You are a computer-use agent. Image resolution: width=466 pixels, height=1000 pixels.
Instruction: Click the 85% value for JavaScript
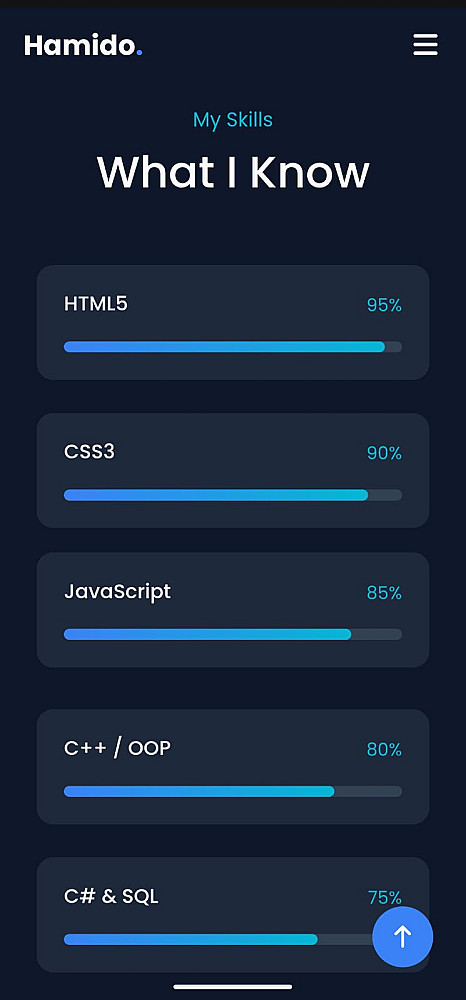[384, 593]
